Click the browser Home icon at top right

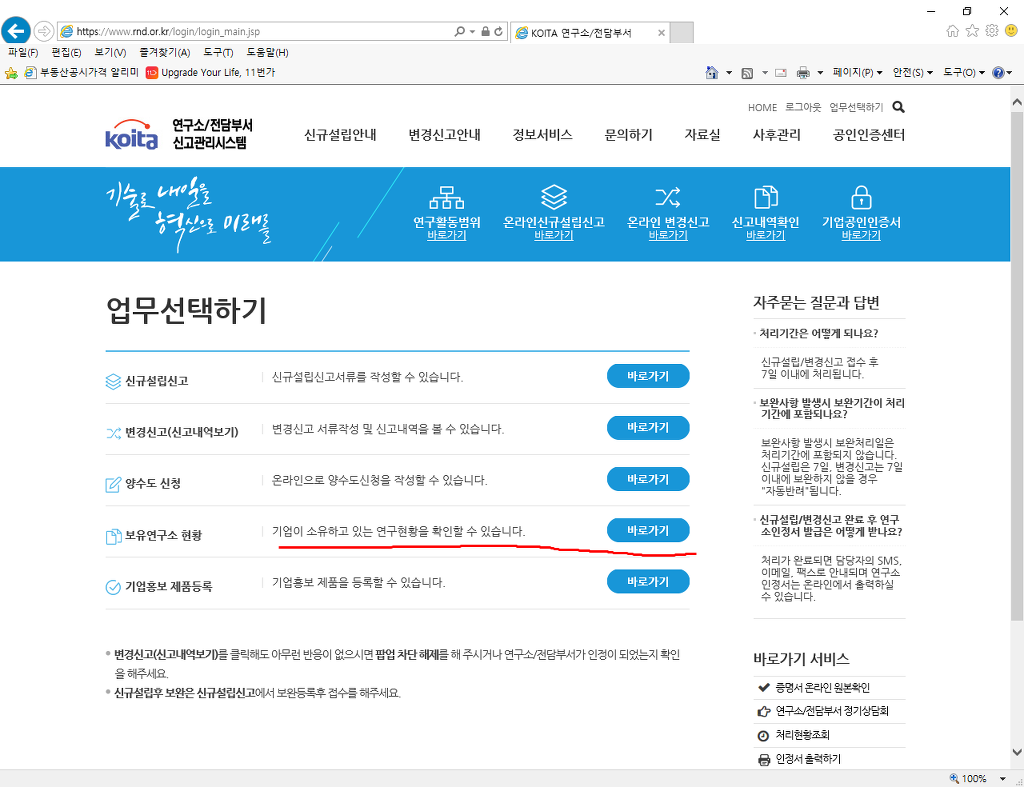(x=953, y=31)
